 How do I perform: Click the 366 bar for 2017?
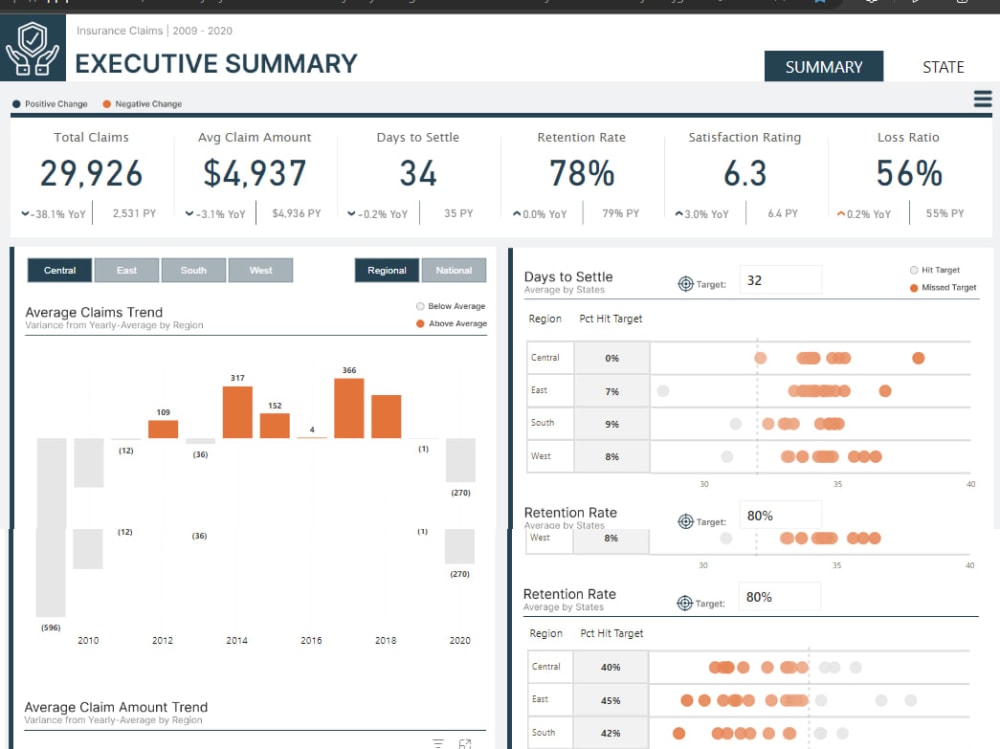click(x=349, y=408)
